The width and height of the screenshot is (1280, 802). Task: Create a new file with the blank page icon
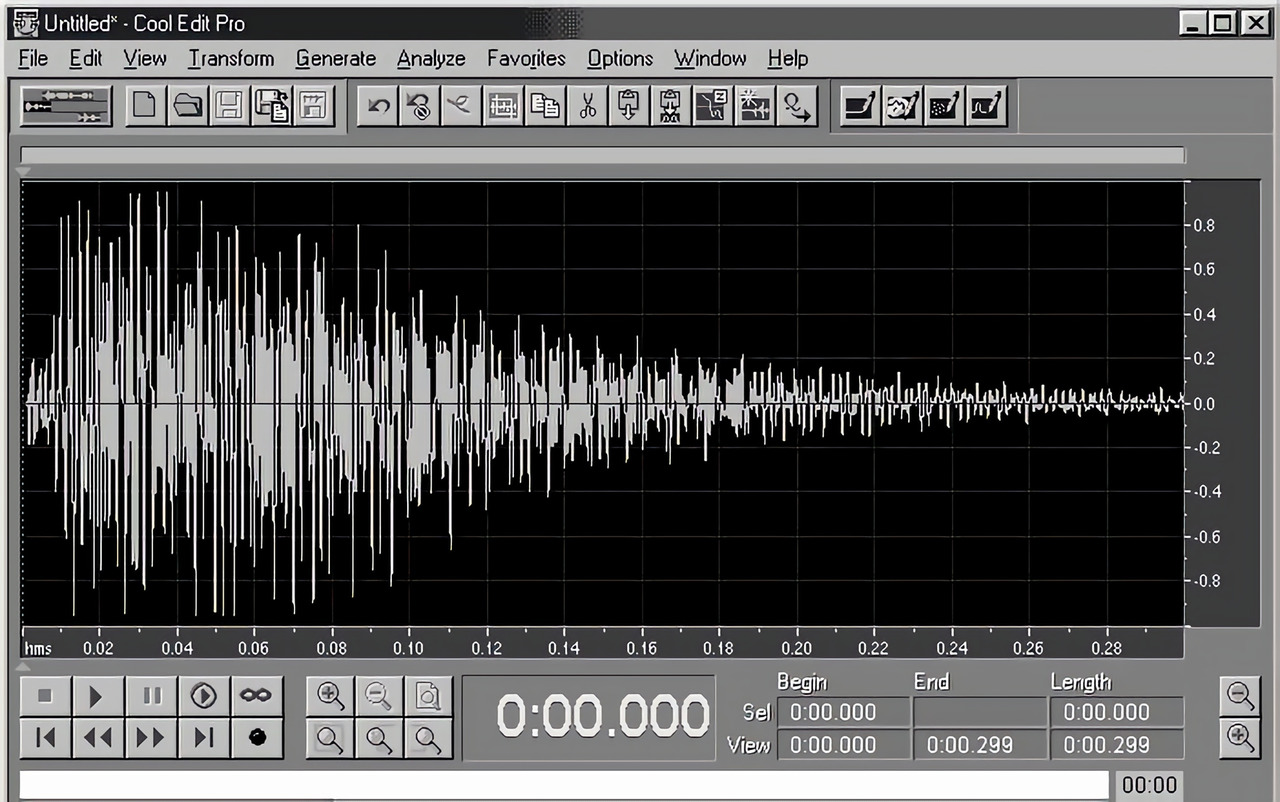[145, 106]
